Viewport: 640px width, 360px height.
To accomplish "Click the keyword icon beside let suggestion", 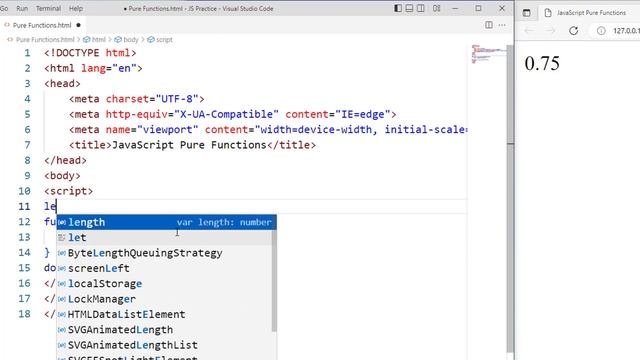I will tap(62, 238).
